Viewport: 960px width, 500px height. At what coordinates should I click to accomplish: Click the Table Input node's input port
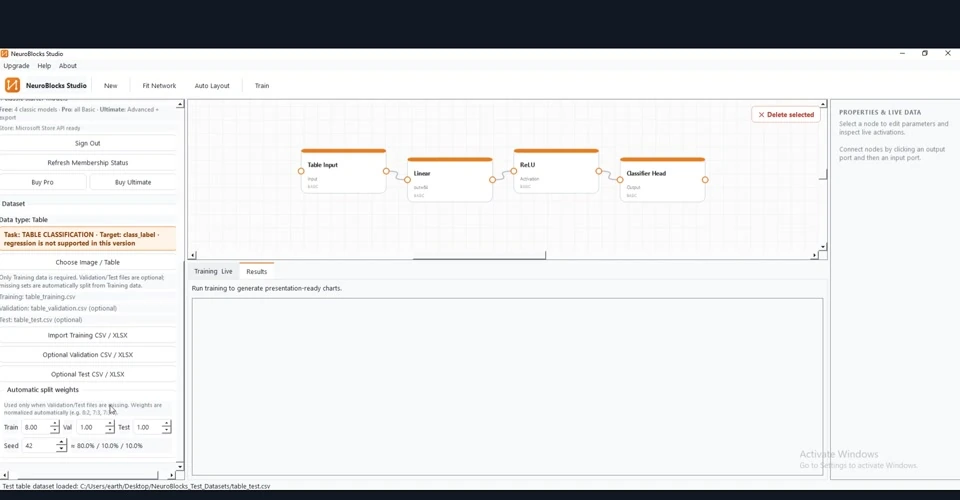tap(301, 171)
